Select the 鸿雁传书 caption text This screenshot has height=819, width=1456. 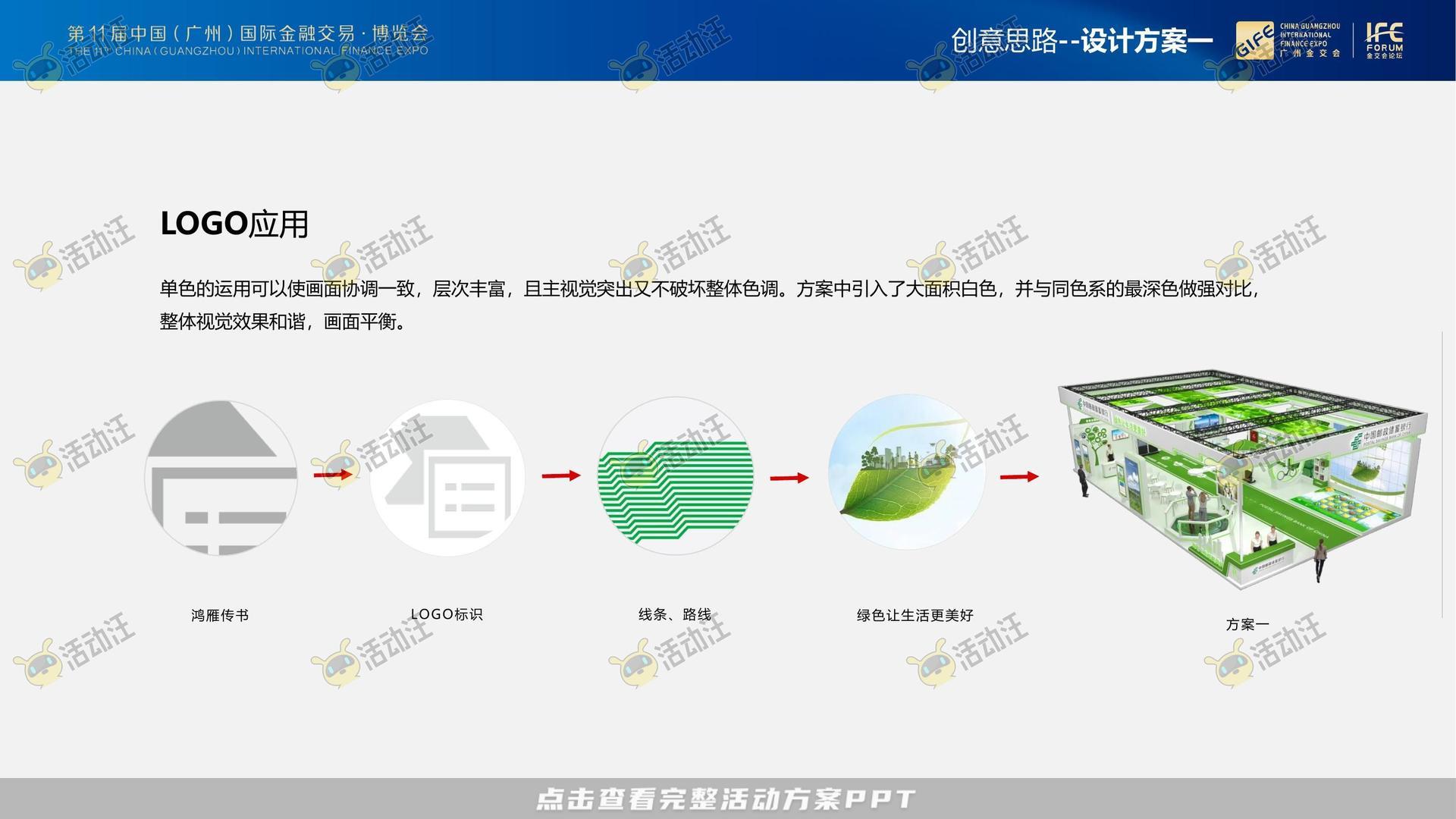pos(219,615)
